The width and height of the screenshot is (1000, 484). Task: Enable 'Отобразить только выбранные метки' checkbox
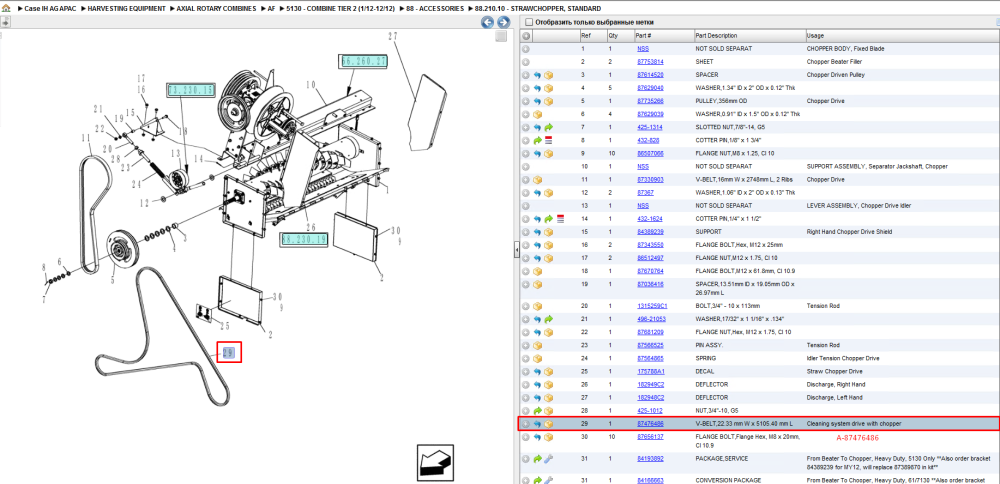click(529, 22)
